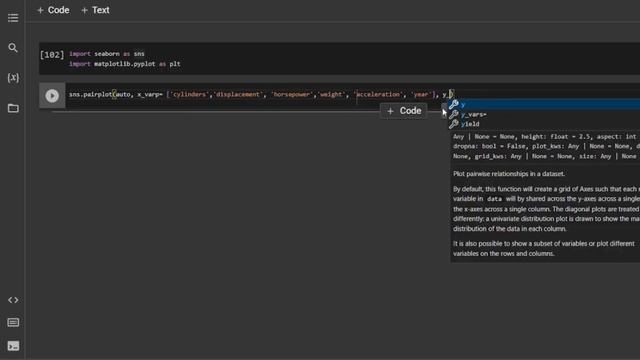Click 'Plot pairwise relationships in a dataset.' text

(509, 174)
